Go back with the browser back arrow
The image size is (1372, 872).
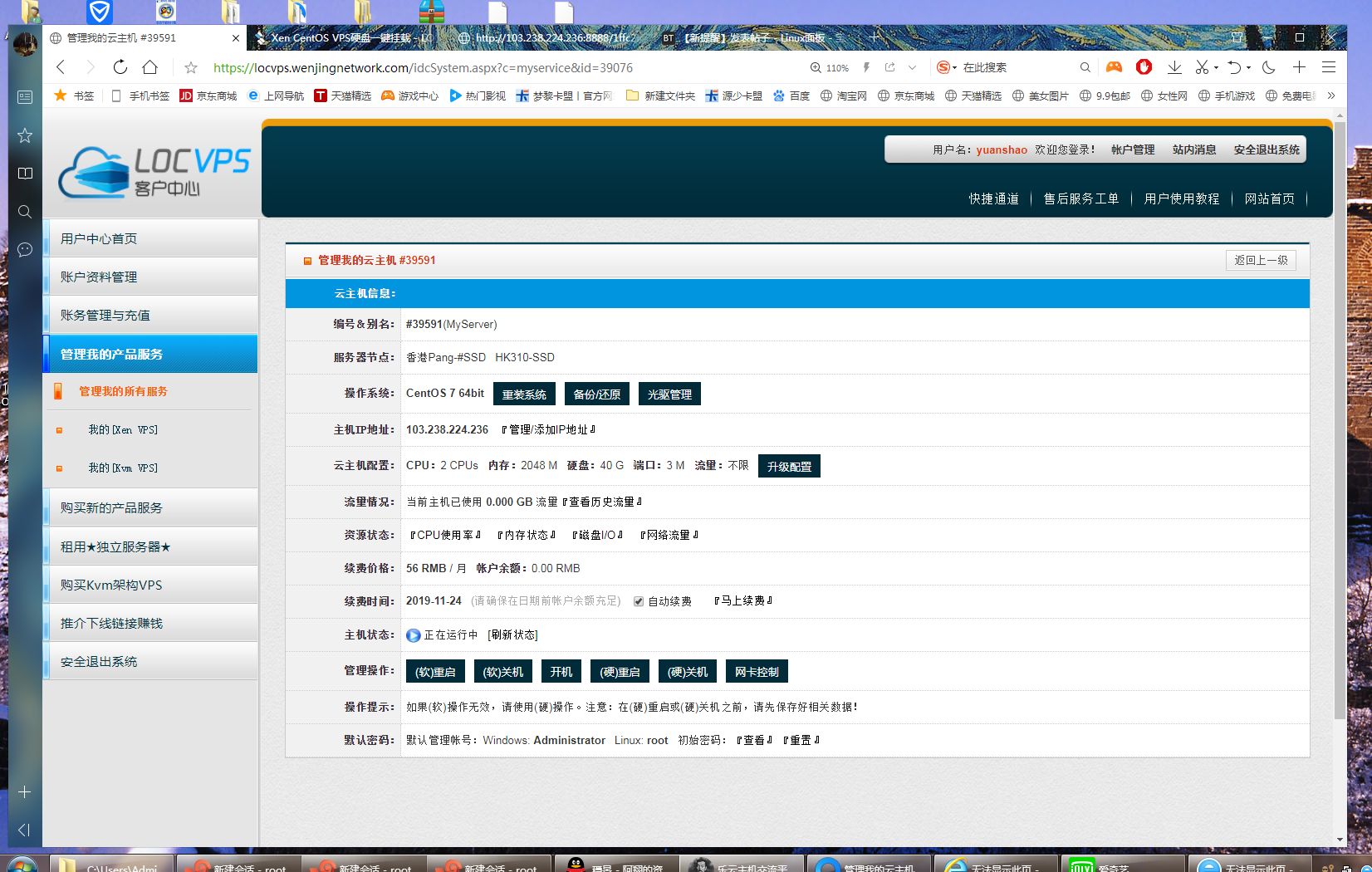point(60,67)
